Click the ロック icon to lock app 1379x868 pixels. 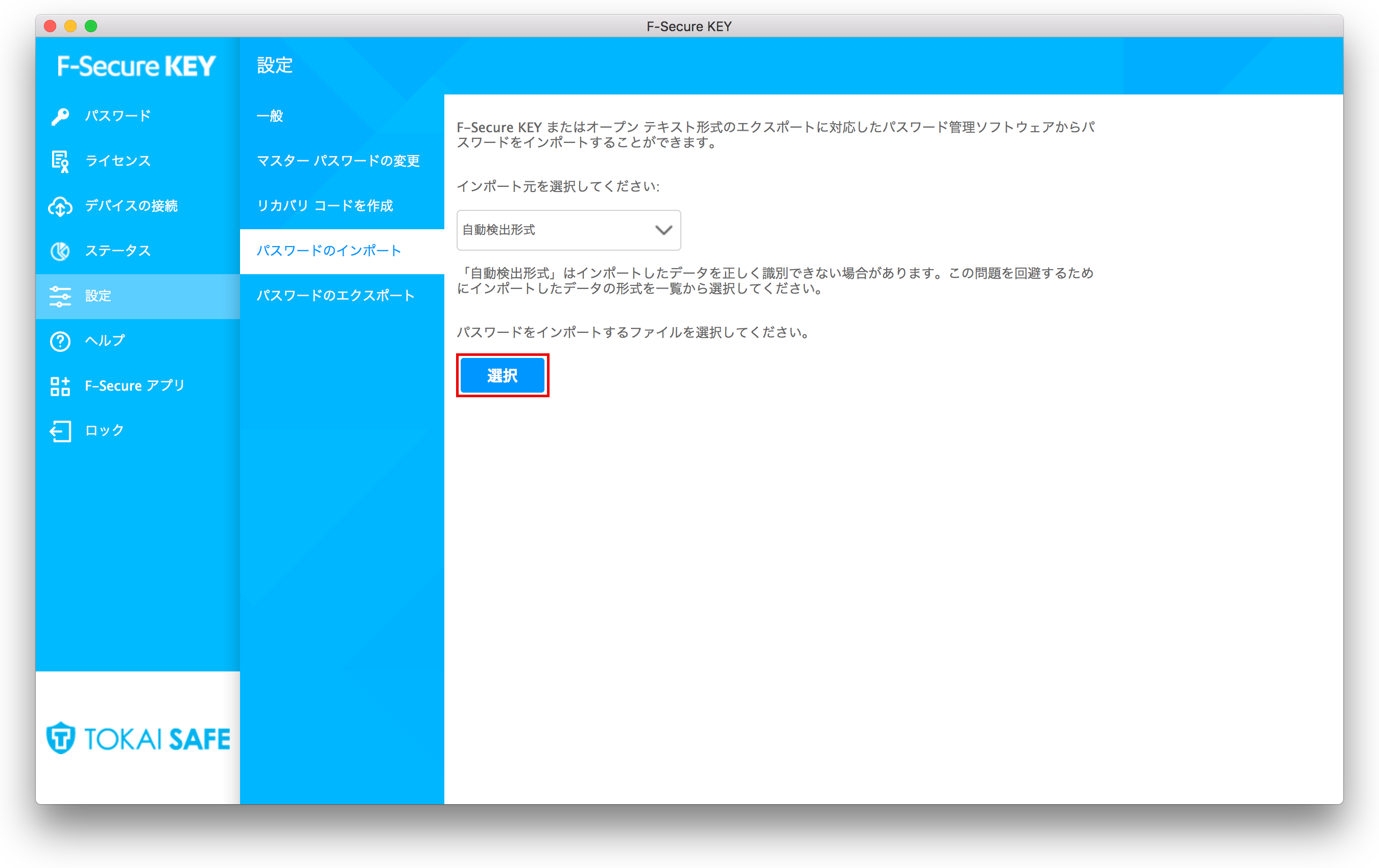tap(60, 430)
